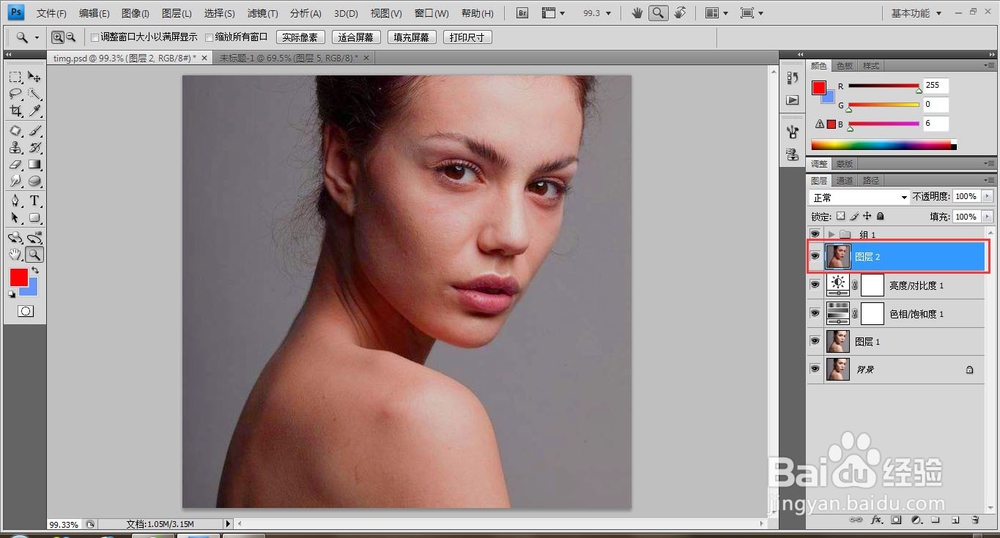This screenshot has width=1000, height=538.
Task: Open the Color panel options menu
Action: [x=989, y=66]
